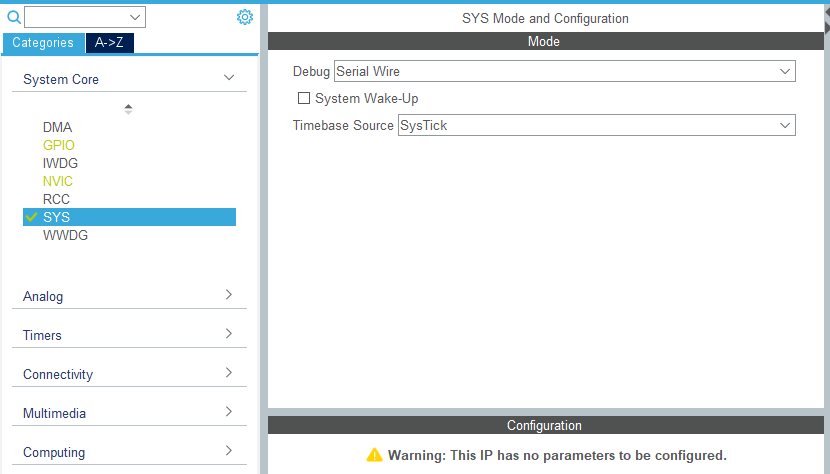Select RCC in the peripheral list
The width and height of the screenshot is (830, 474).
point(56,199)
